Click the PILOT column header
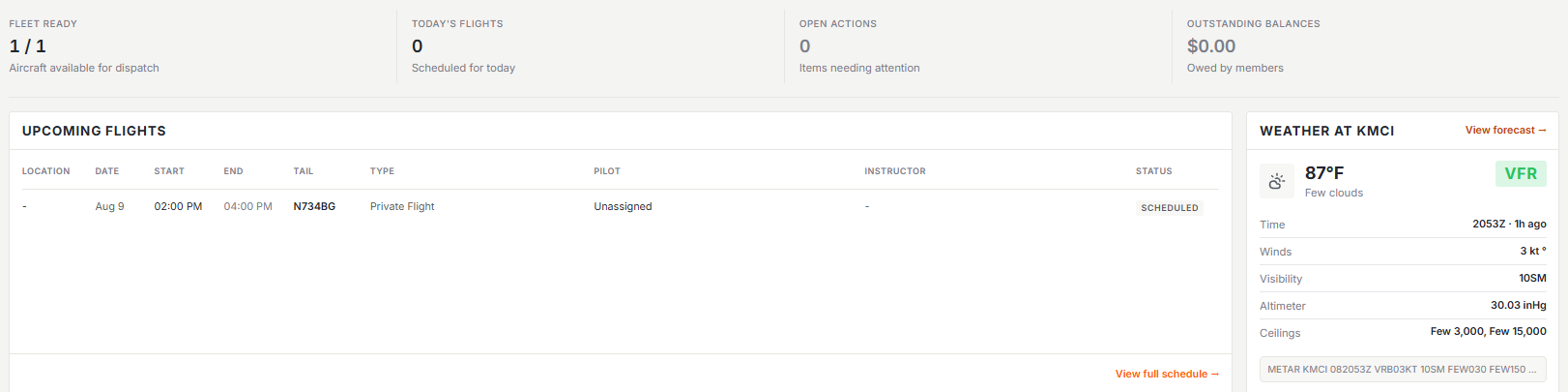The image size is (1568, 392). pos(607,171)
